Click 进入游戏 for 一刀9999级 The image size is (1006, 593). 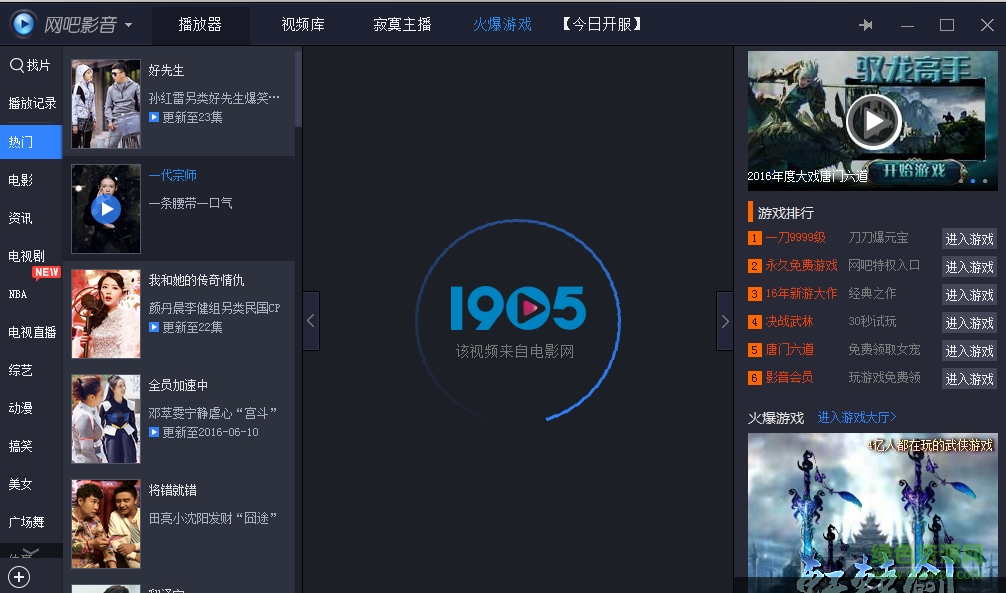point(968,239)
